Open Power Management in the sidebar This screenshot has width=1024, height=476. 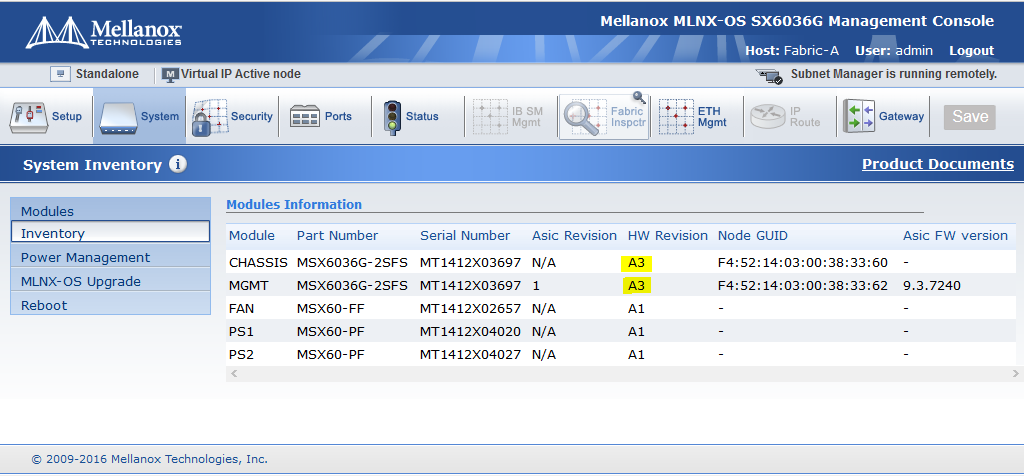point(110,257)
